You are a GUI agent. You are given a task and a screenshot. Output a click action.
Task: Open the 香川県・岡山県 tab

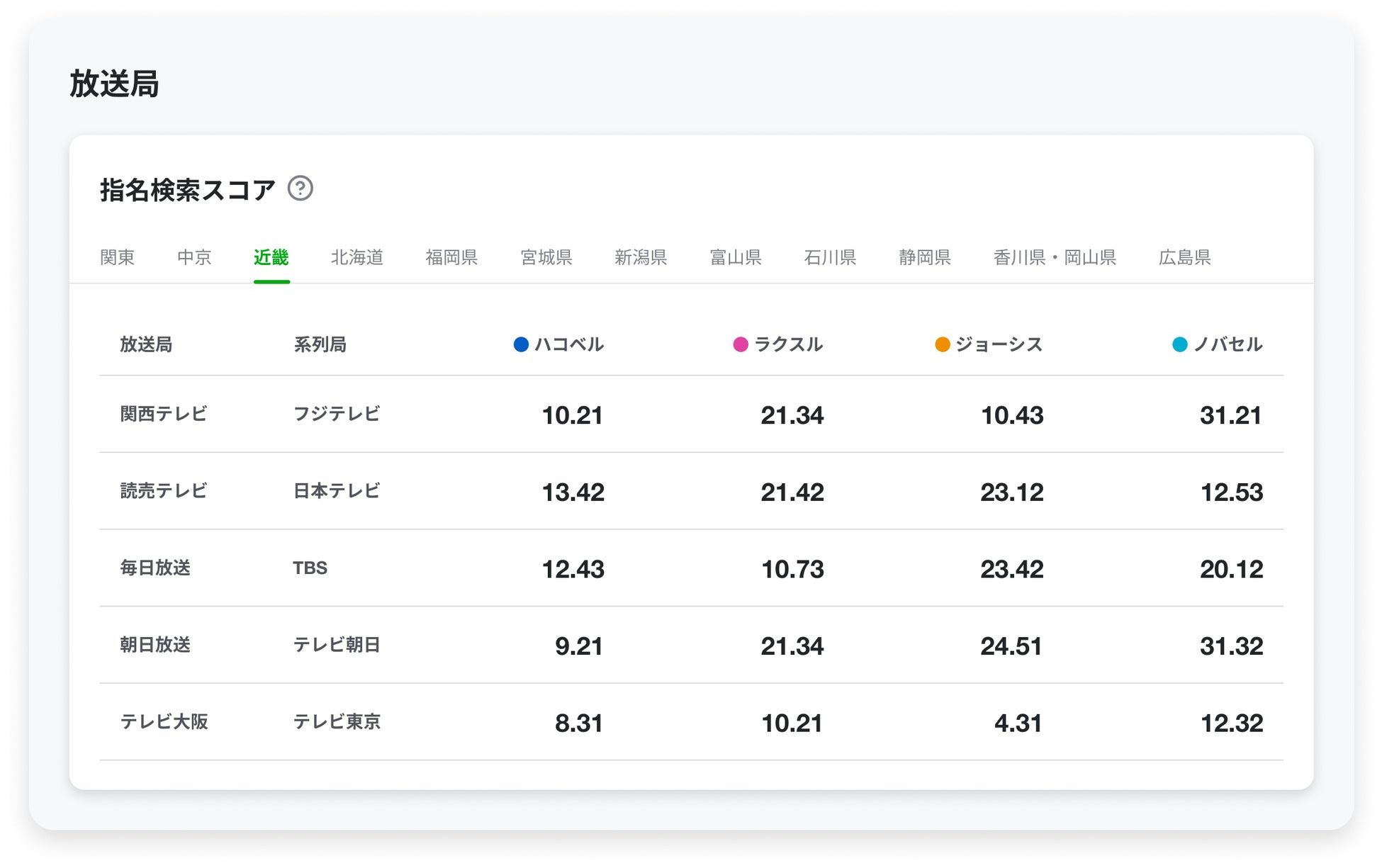coord(1055,257)
